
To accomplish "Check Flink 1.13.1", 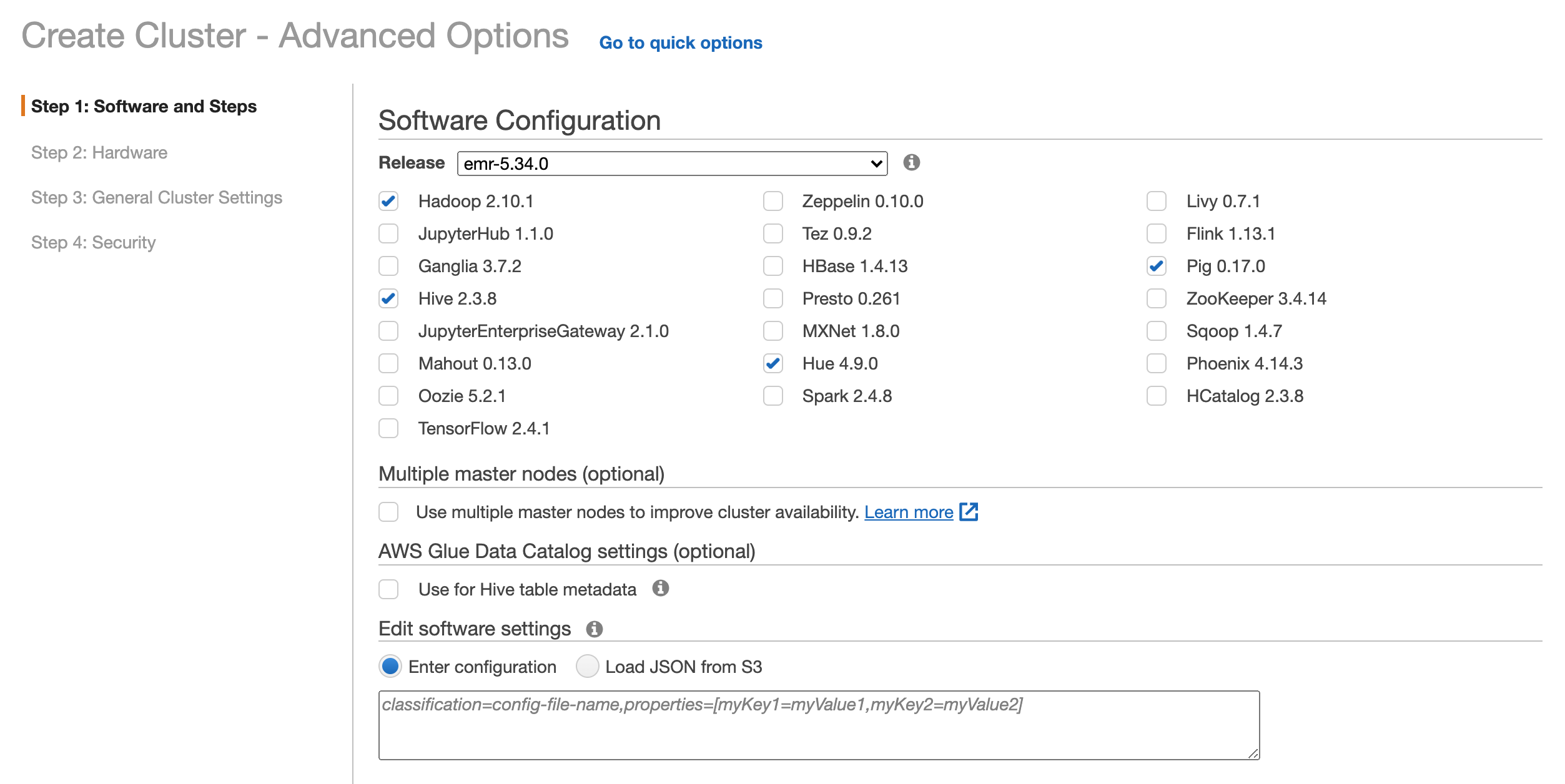I will [1157, 233].
